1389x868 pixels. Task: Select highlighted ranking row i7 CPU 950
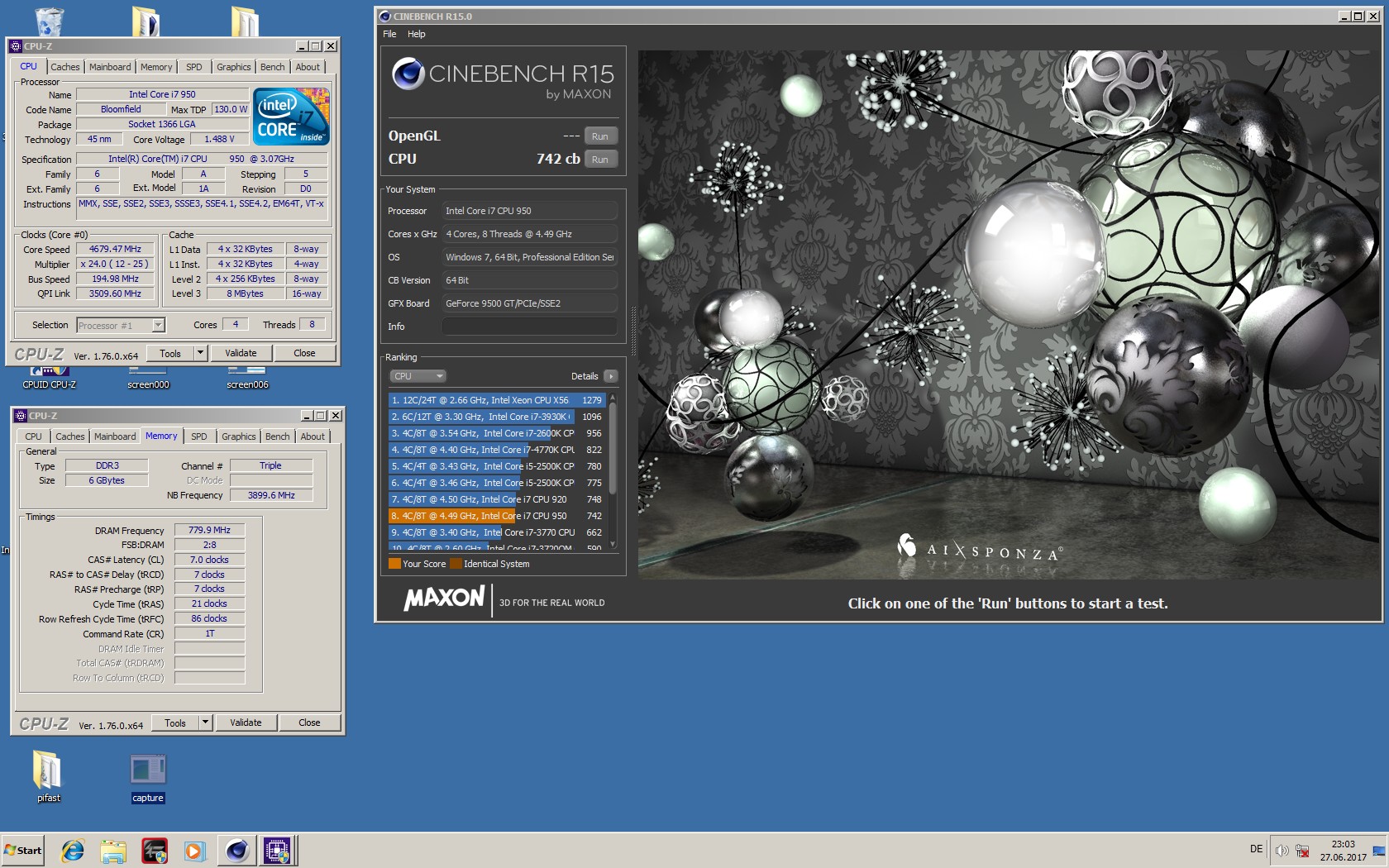[498, 516]
